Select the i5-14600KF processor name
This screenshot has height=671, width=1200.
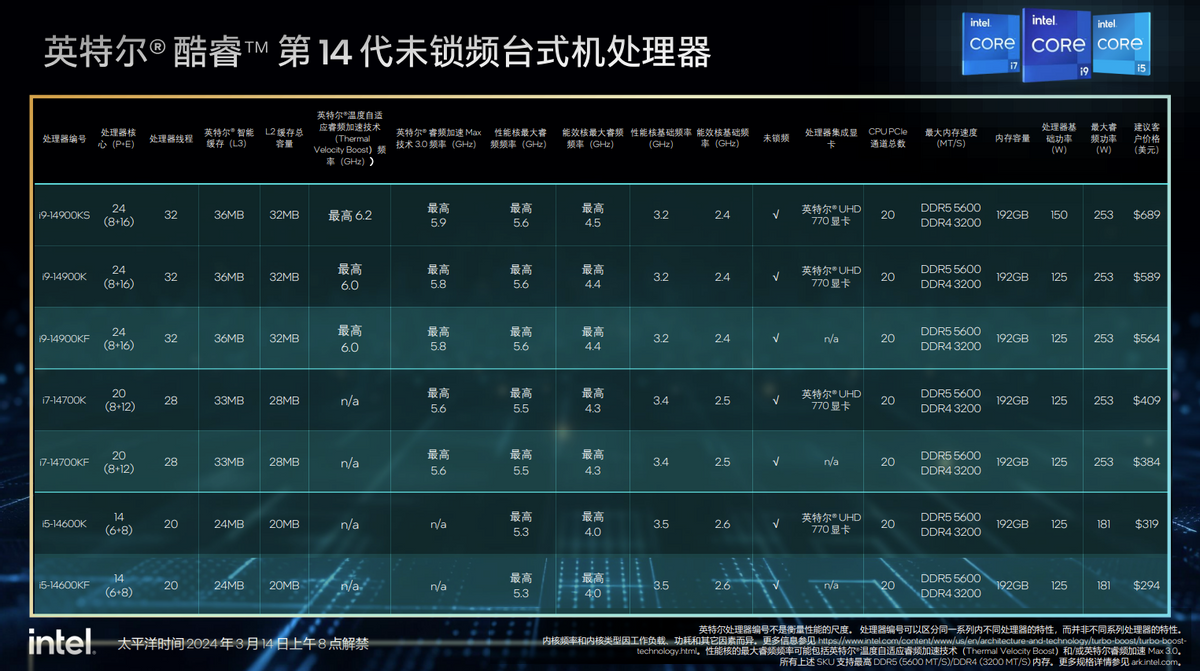point(65,586)
